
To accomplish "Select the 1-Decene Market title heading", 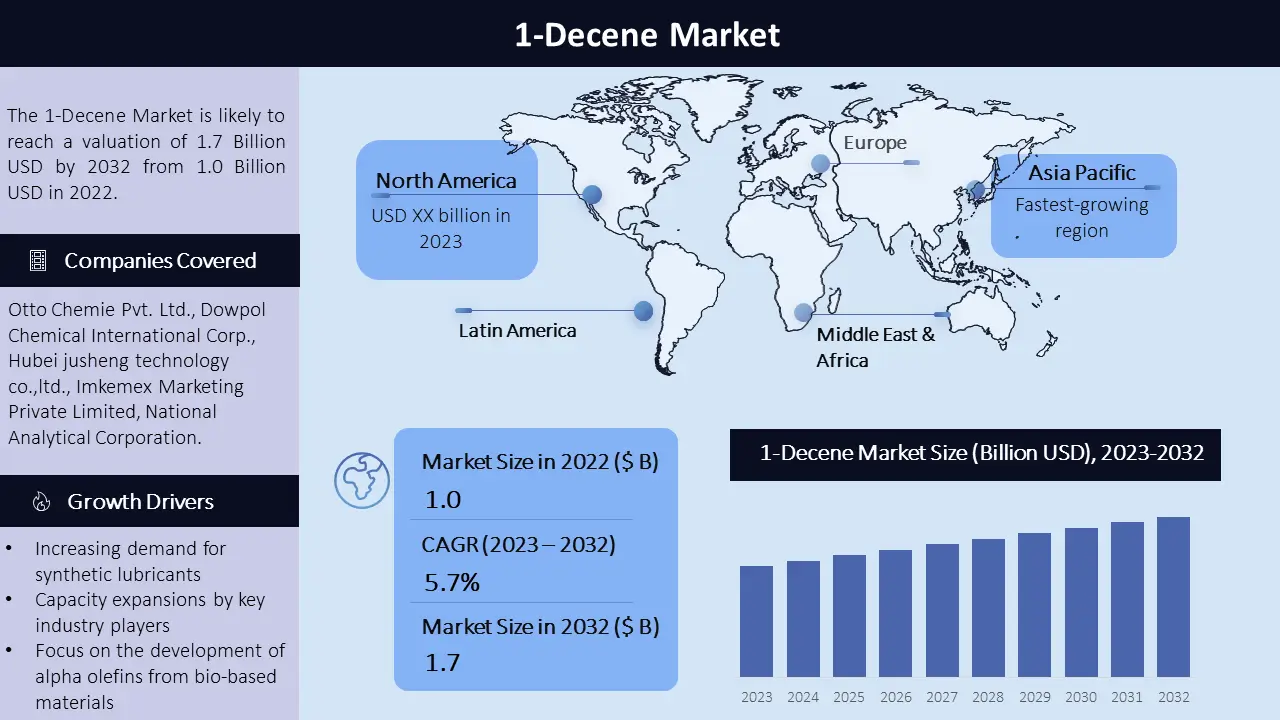I will 647,35.
